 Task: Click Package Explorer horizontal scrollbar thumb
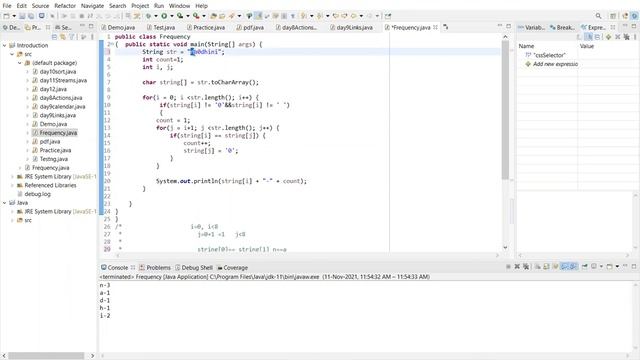[x=46, y=356]
